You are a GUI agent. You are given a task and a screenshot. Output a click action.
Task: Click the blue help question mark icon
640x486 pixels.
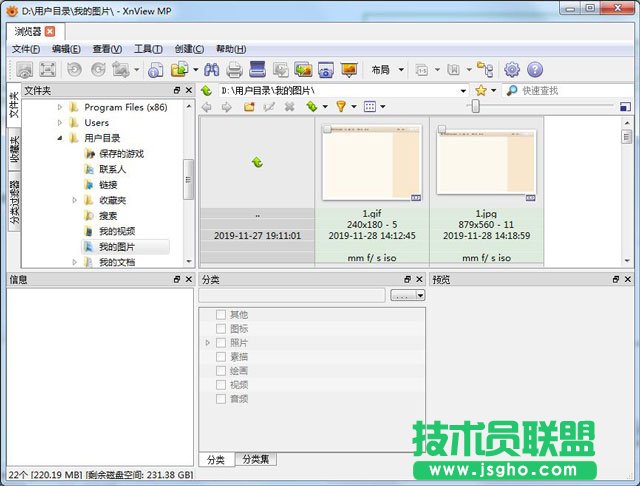535,70
